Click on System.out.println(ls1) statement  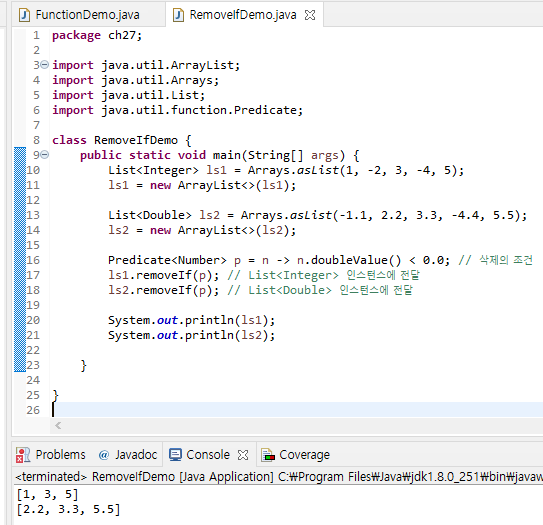[192, 320]
